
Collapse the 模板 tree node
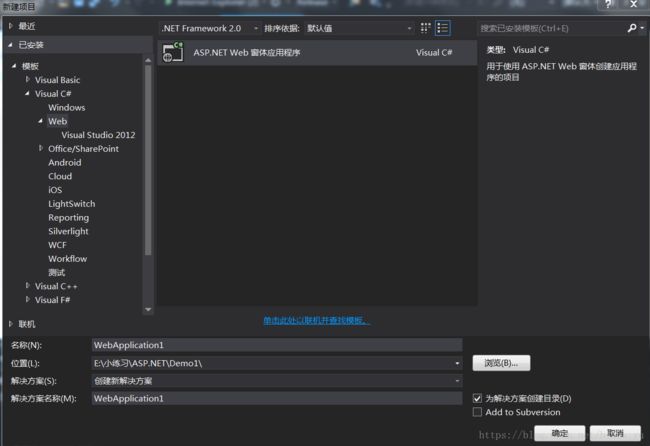tap(14, 66)
